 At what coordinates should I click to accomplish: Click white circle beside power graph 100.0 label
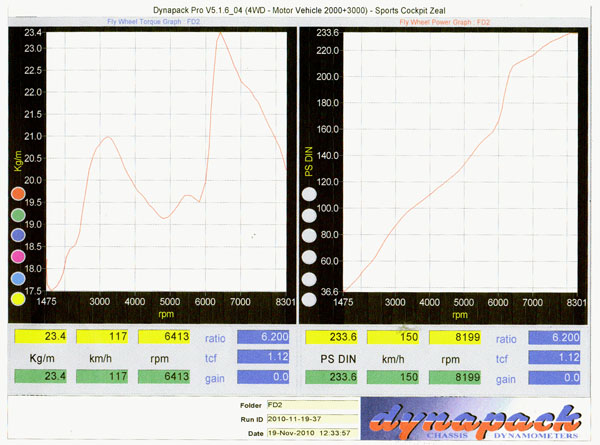(x=309, y=215)
